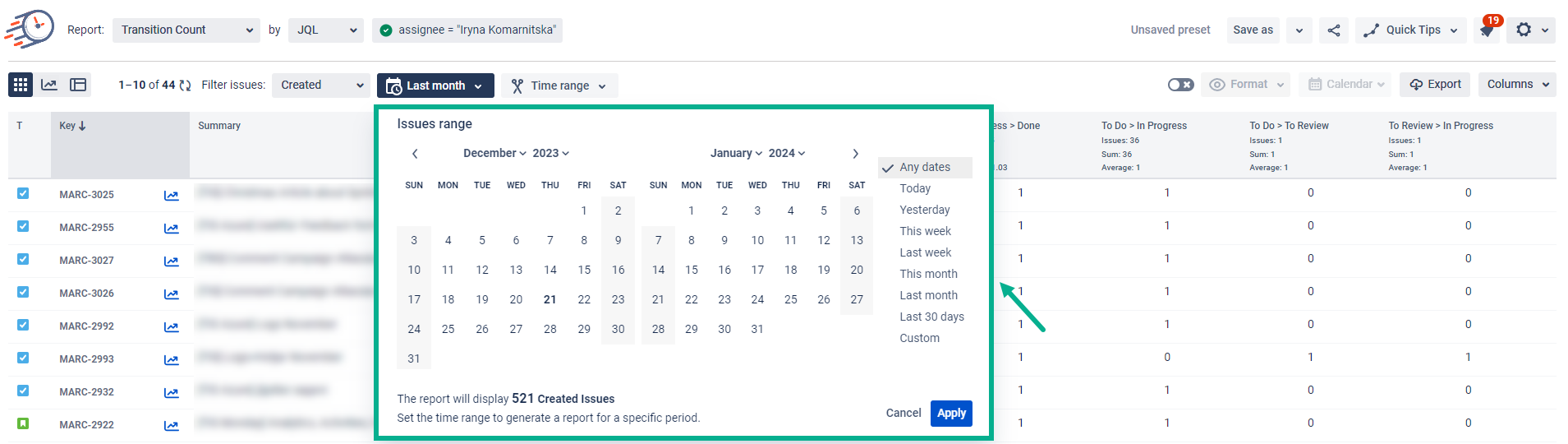The image size is (1568, 444).
Task: Pick December 21 in the calendar
Action: point(550,300)
